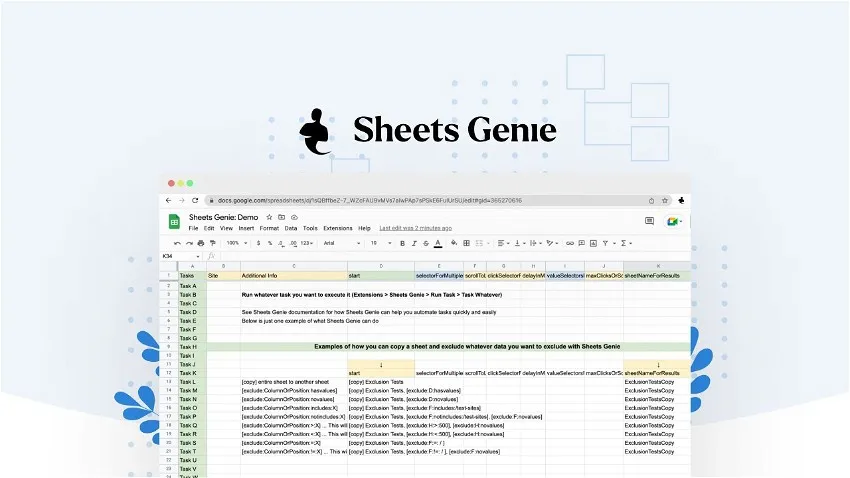Select '[copy] entire sheet to another sheet' cell
The image size is (850, 478).
coord(294,382)
